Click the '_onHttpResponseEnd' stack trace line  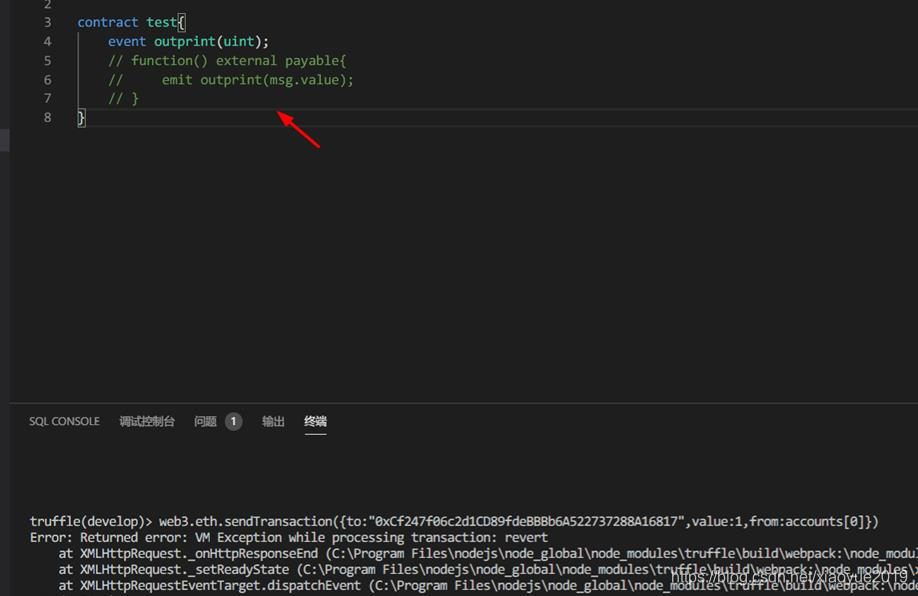[487, 553]
